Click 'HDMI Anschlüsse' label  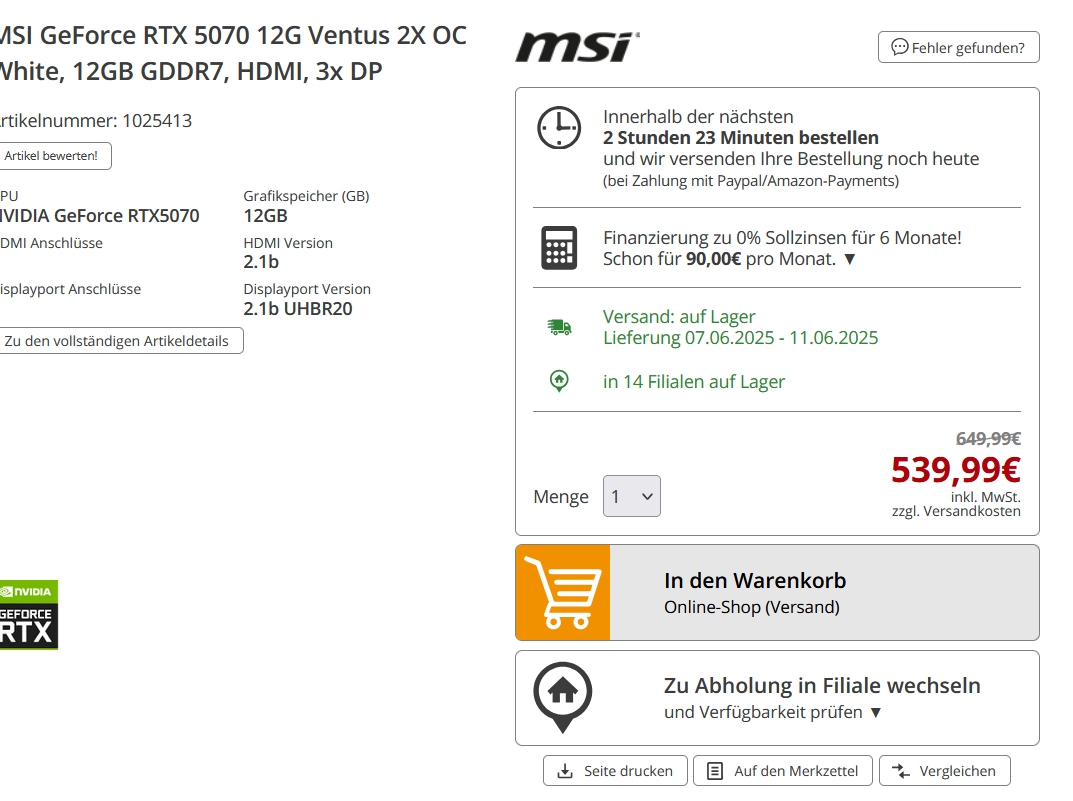point(51,244)
